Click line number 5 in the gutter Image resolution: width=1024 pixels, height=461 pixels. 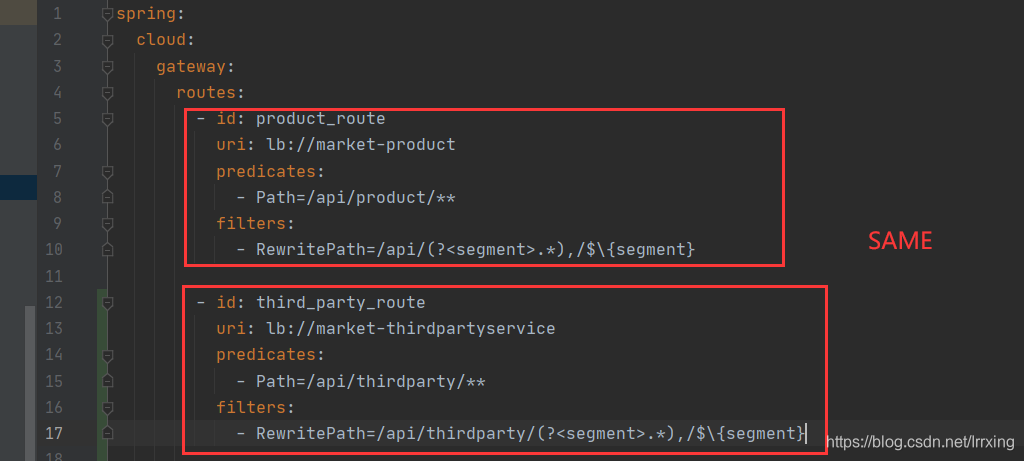click(57, 119)
